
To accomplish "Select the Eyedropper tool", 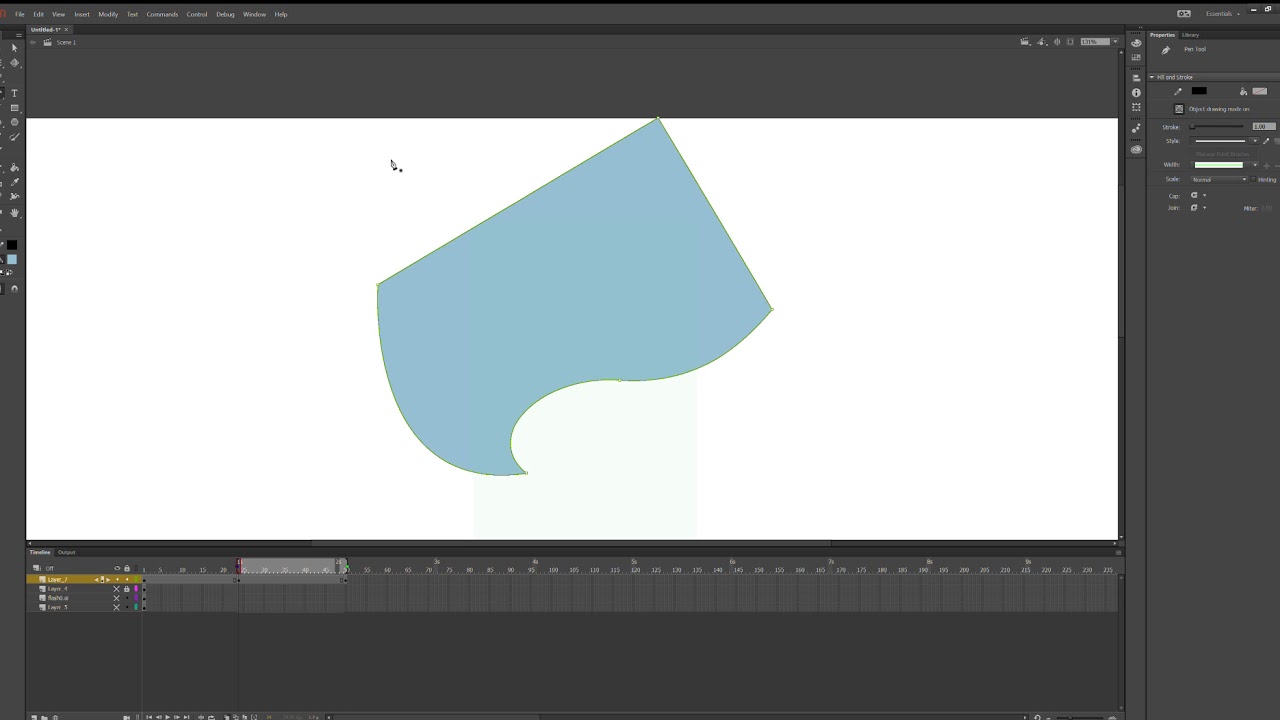I will [14, 181].
